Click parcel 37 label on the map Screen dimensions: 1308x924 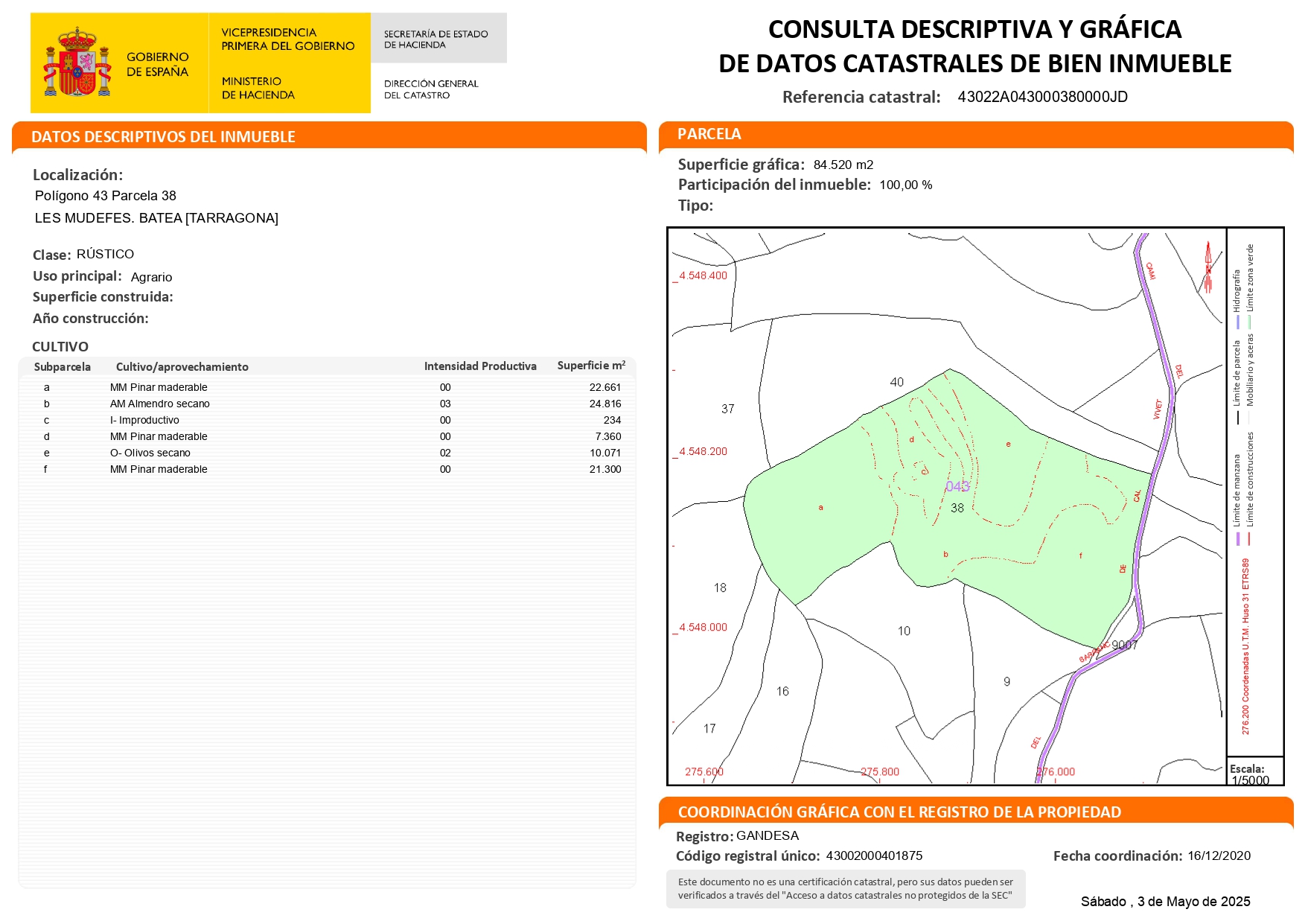(x=727, y=409)
